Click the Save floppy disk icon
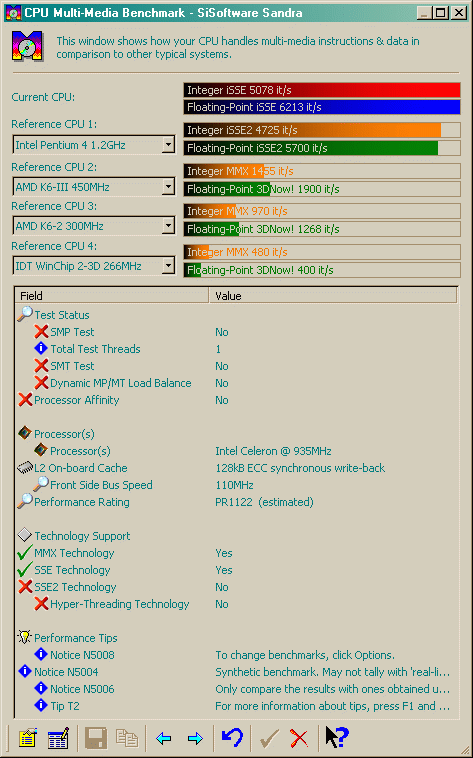Screen dimensions: 473x758 (96, 738)
